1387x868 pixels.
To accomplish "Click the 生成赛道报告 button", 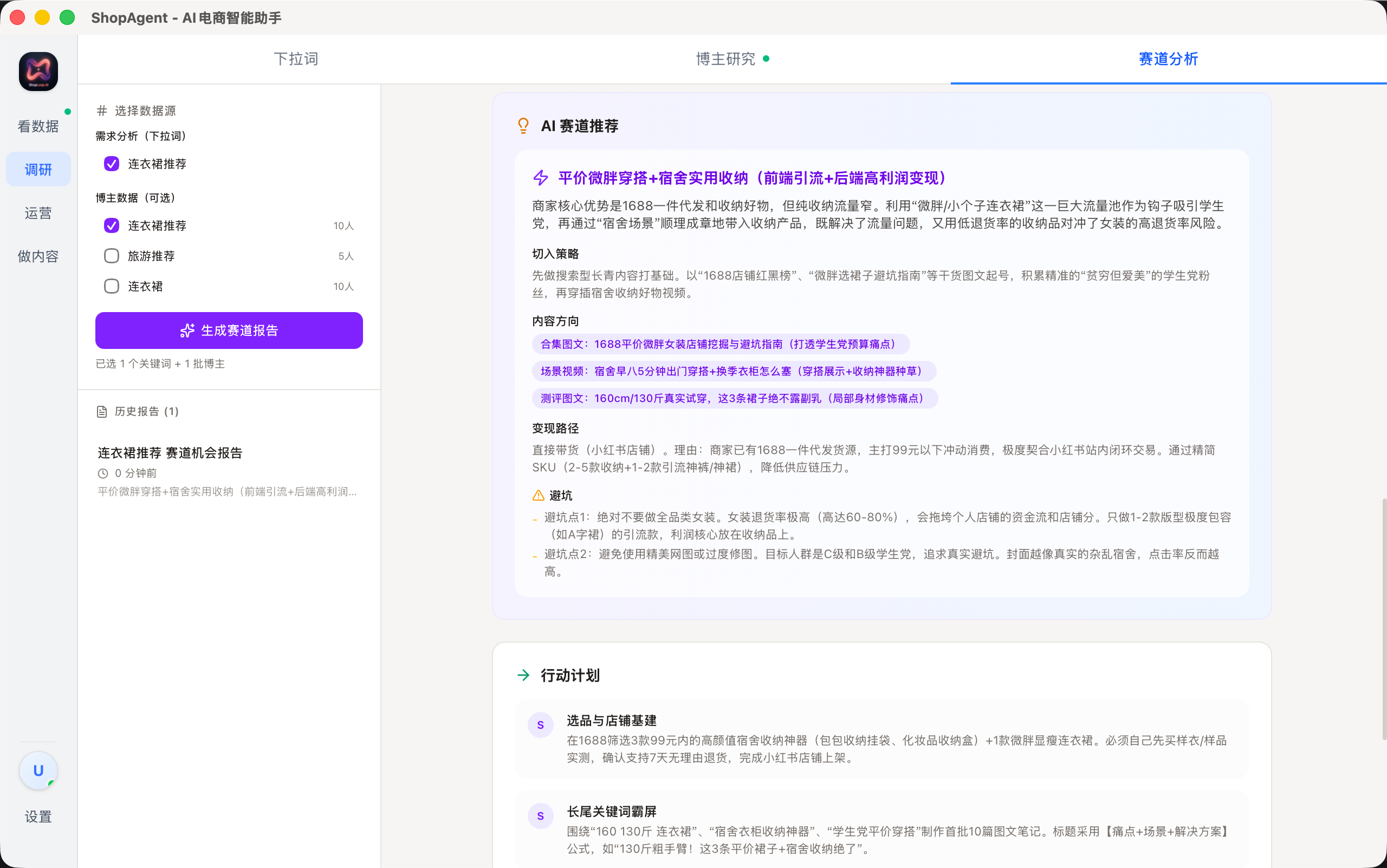I will (x=229, y=330).
